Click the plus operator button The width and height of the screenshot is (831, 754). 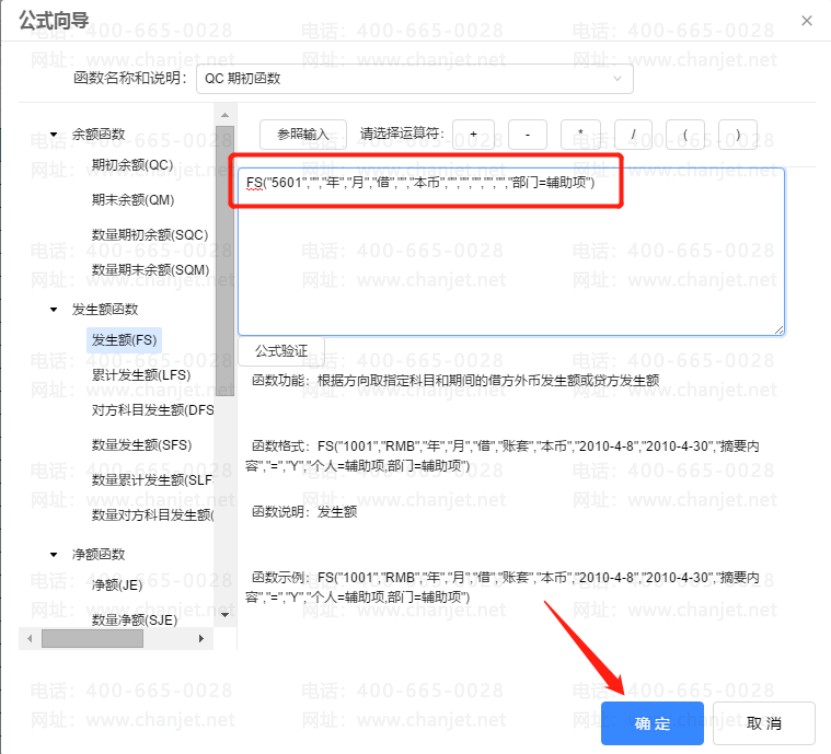pyautogui.click(x=472, y=134)
